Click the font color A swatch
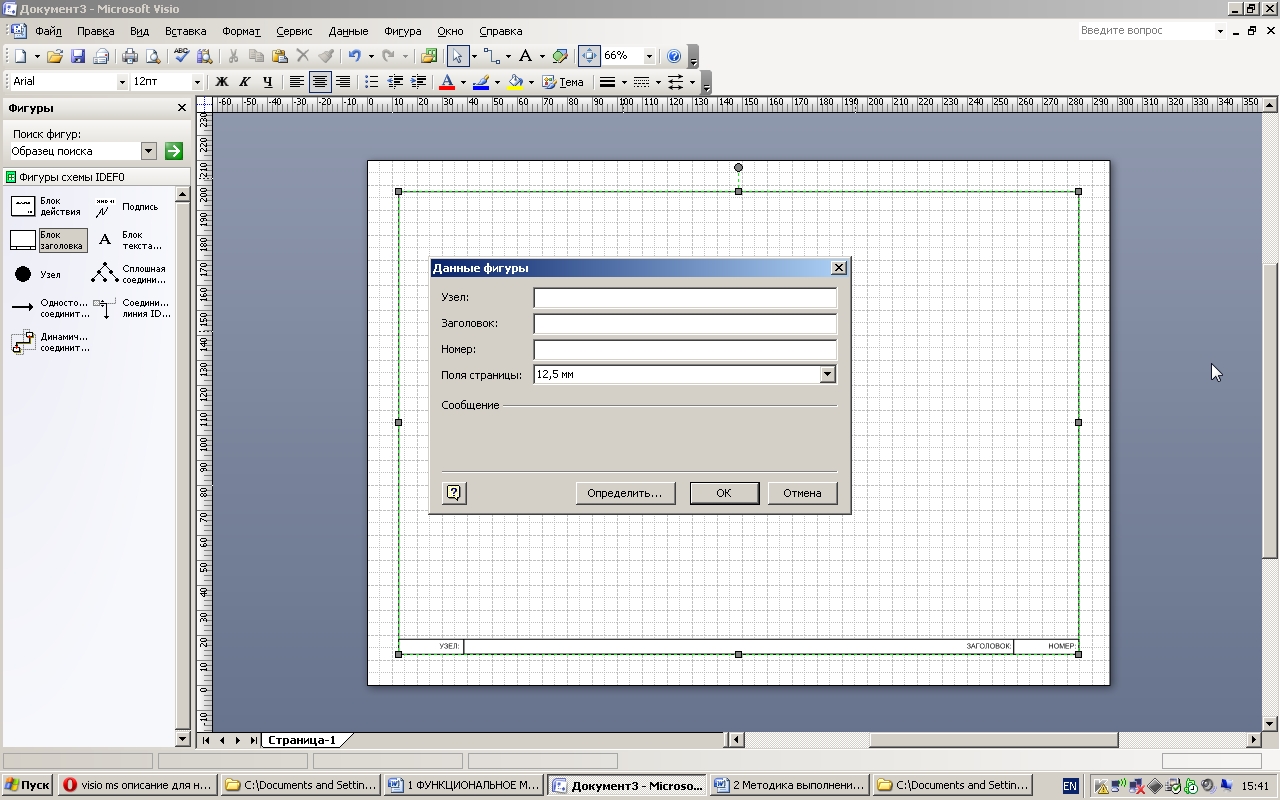 [x=447, y=82]
